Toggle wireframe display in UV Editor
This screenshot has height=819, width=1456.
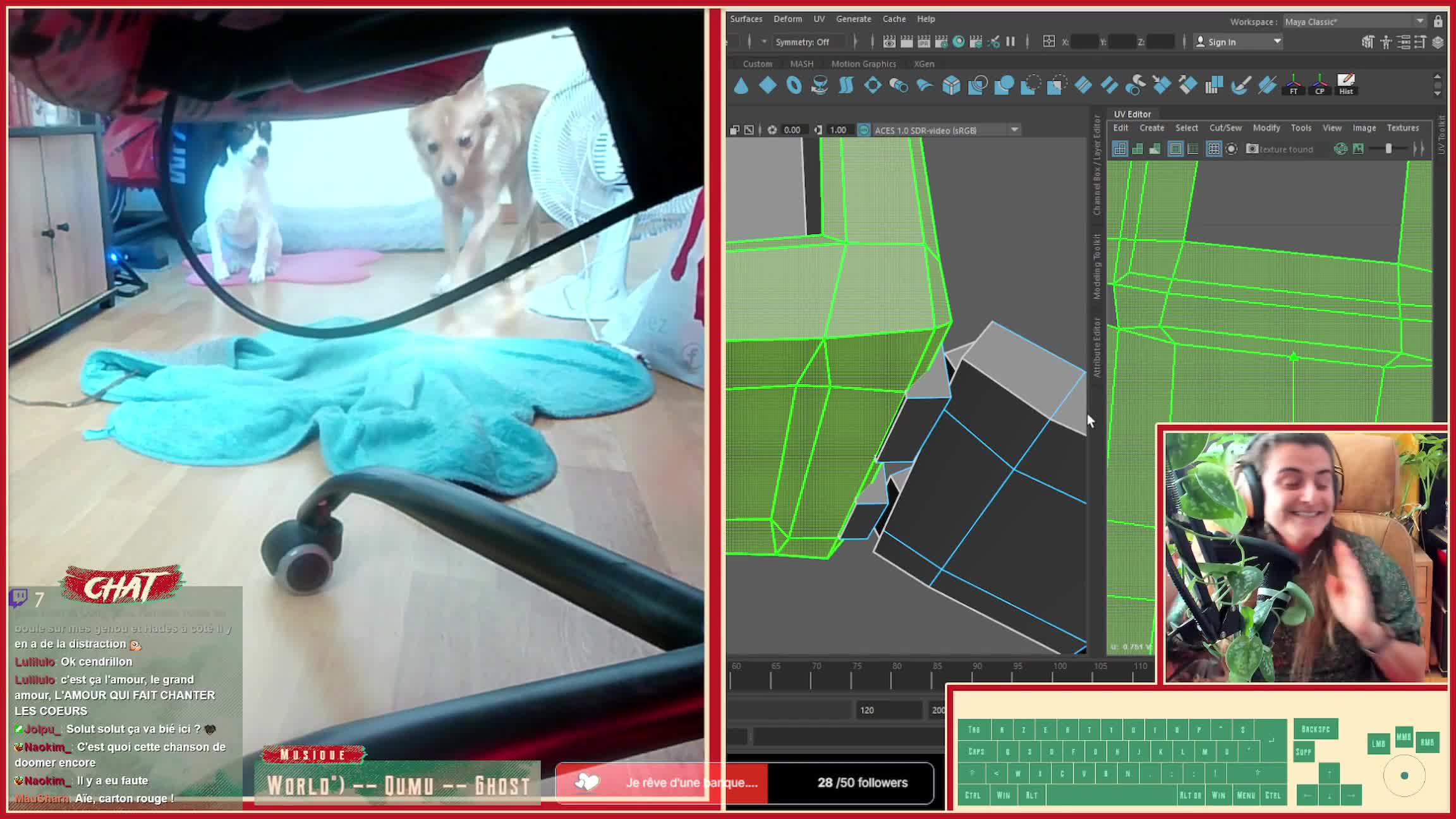[1119, 149]
